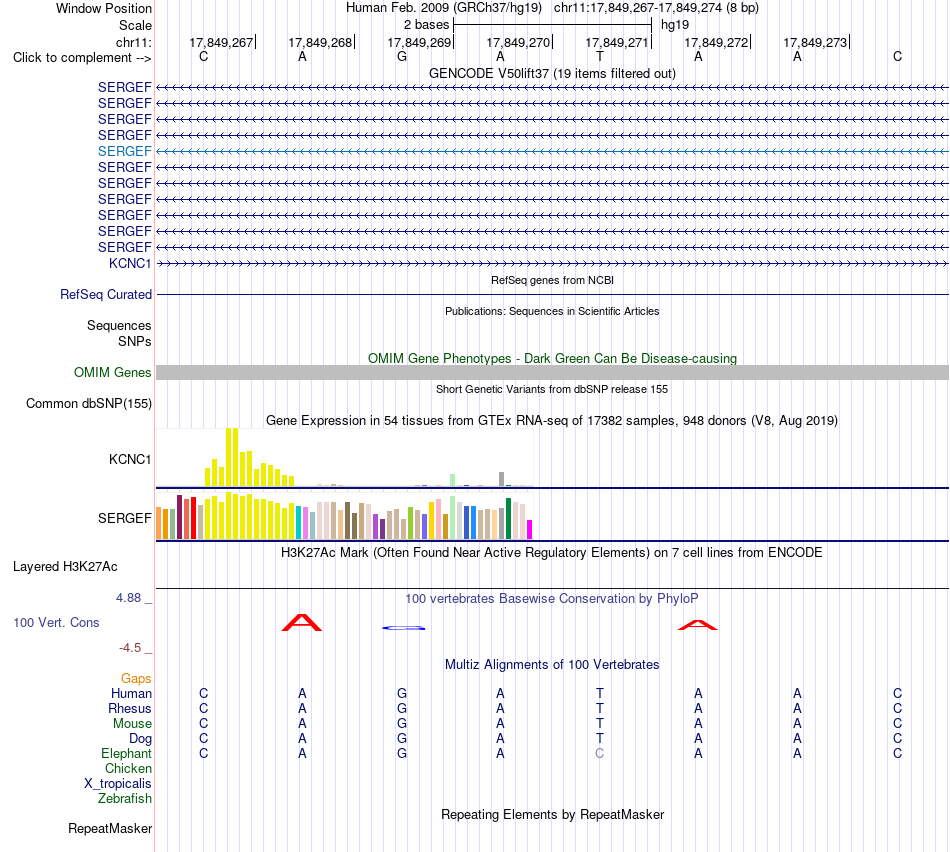Click the gray OMIM Genes bar
This screenshot has height=852, width=950.
point(552,372)
